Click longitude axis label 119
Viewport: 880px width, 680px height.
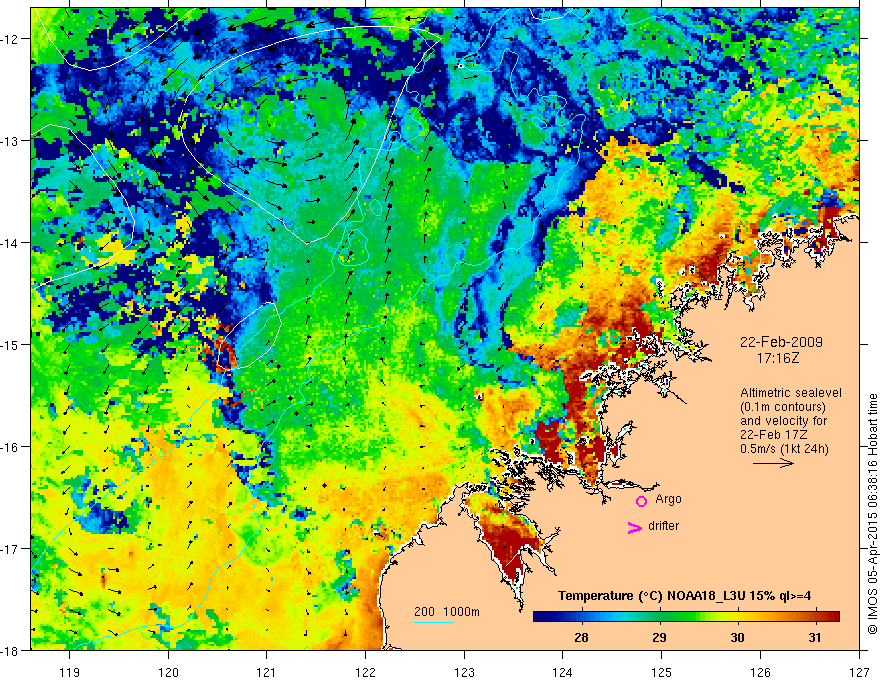click(x=70, y=672)
